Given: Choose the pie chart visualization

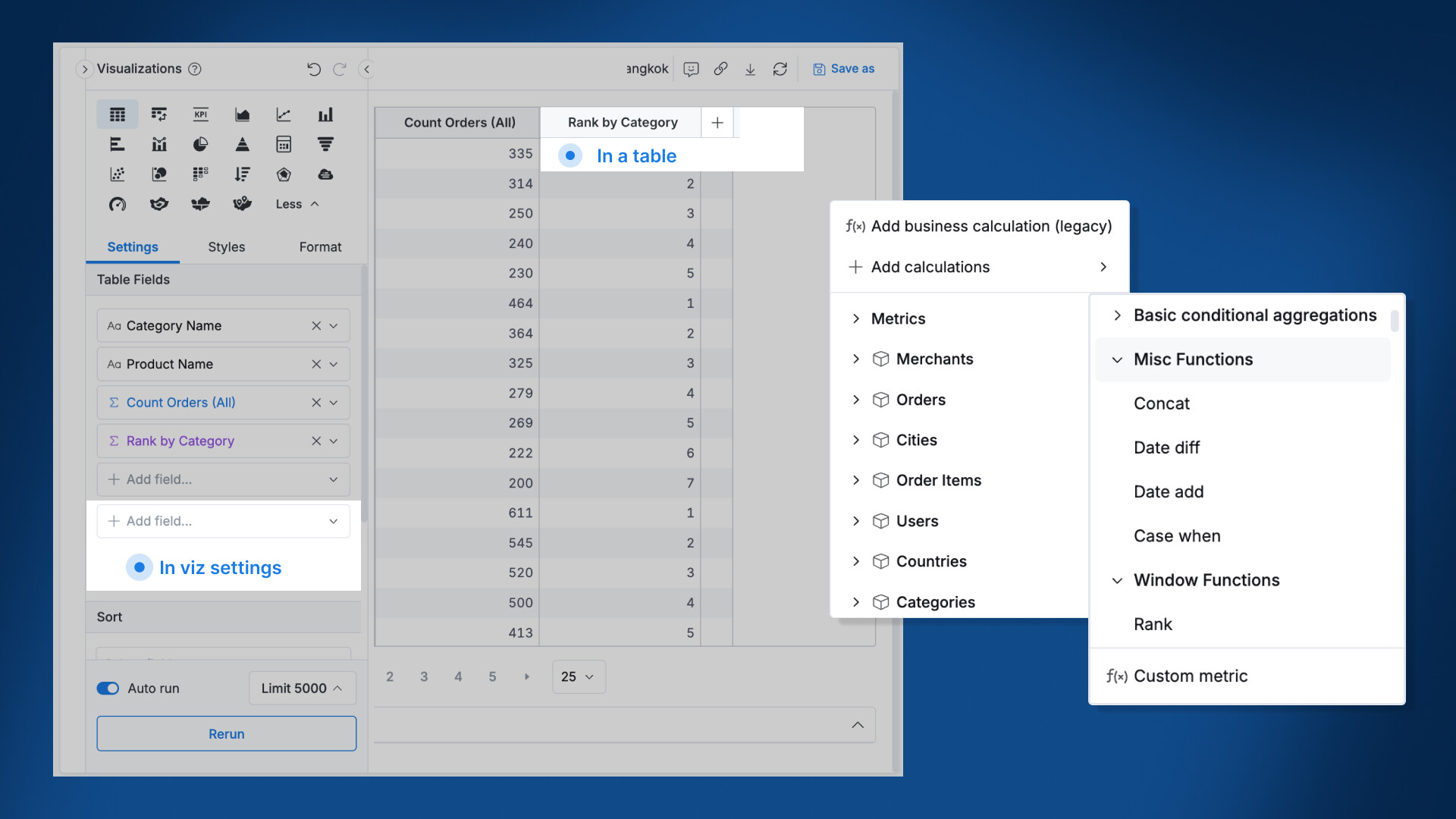Looking at the screenshot, I should tap(200, 144).
